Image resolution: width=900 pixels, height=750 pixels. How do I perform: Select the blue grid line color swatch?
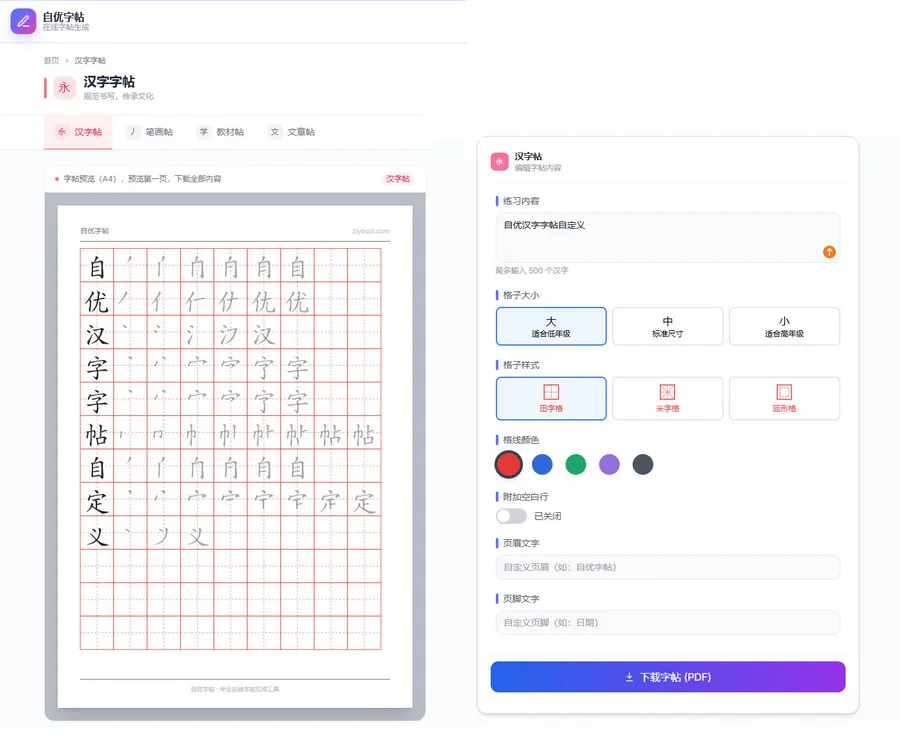542,464
